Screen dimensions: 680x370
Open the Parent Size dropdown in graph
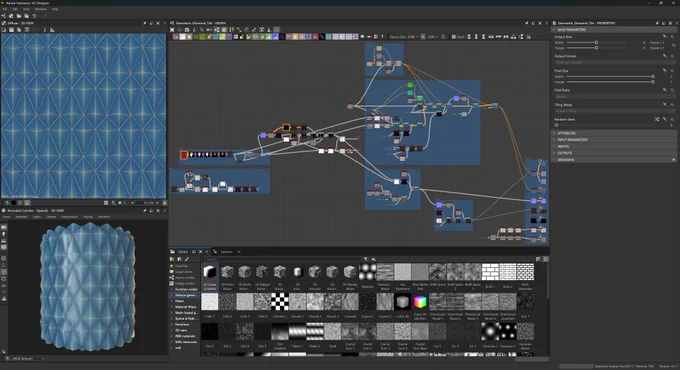tap(404, 37)
